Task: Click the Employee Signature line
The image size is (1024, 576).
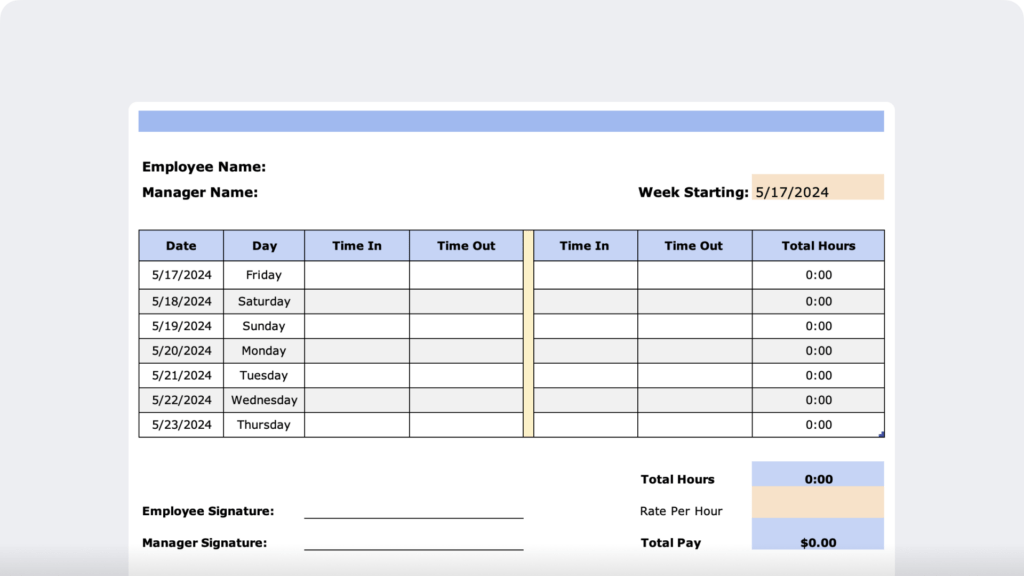Action: coord(414,517)
